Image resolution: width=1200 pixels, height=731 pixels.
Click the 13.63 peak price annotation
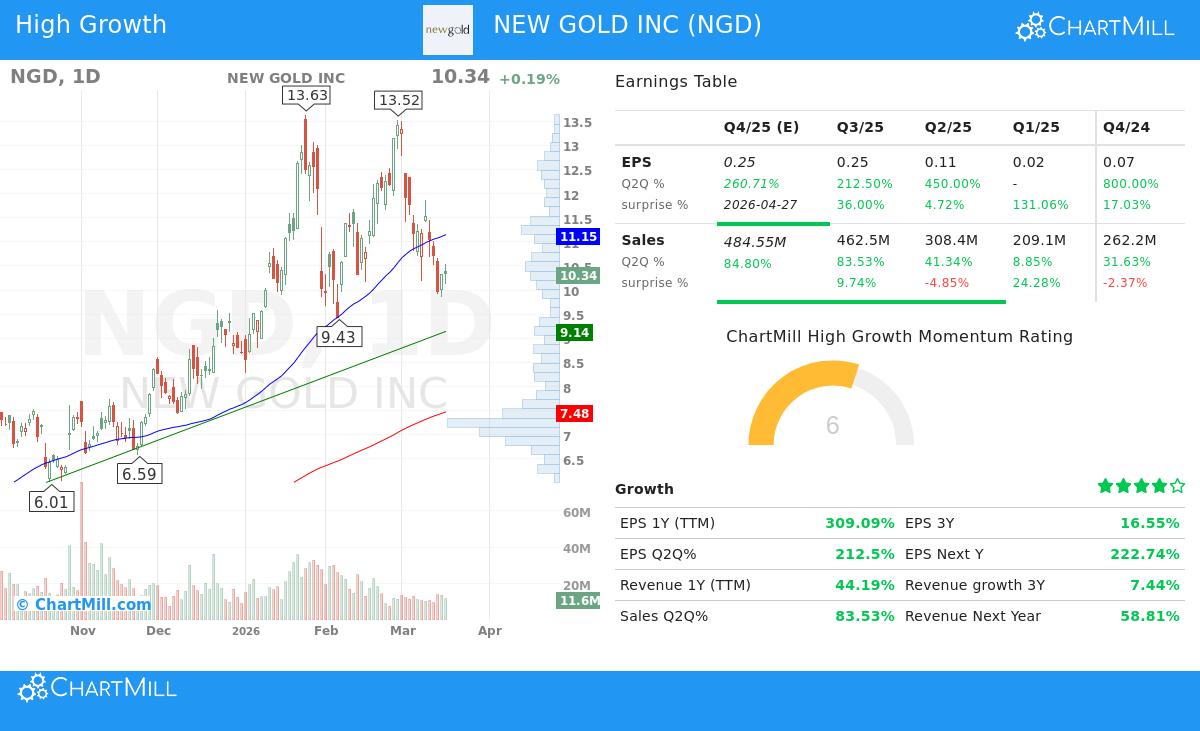[x=306, y=96]
